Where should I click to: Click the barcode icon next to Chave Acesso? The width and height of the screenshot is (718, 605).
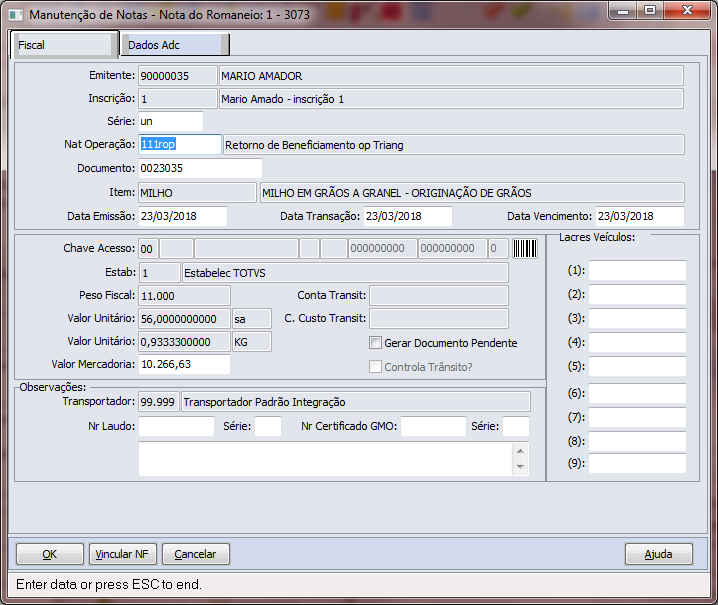pos(524,249)
